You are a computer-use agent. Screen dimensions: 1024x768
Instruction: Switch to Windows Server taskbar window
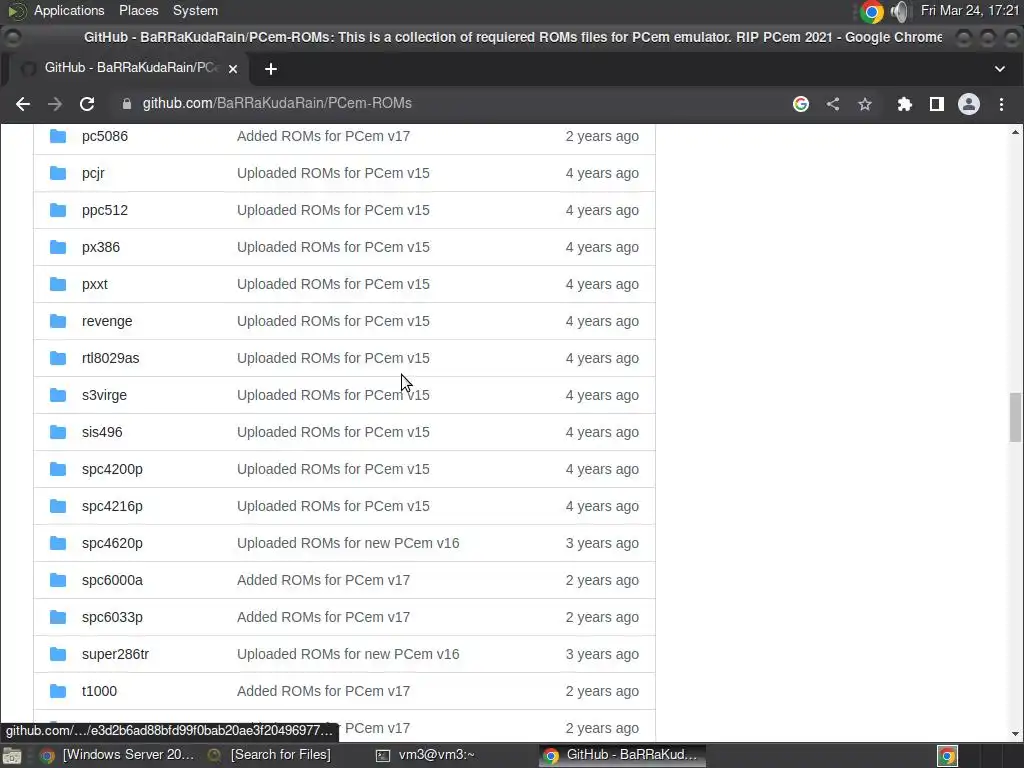tap(118, 755)
